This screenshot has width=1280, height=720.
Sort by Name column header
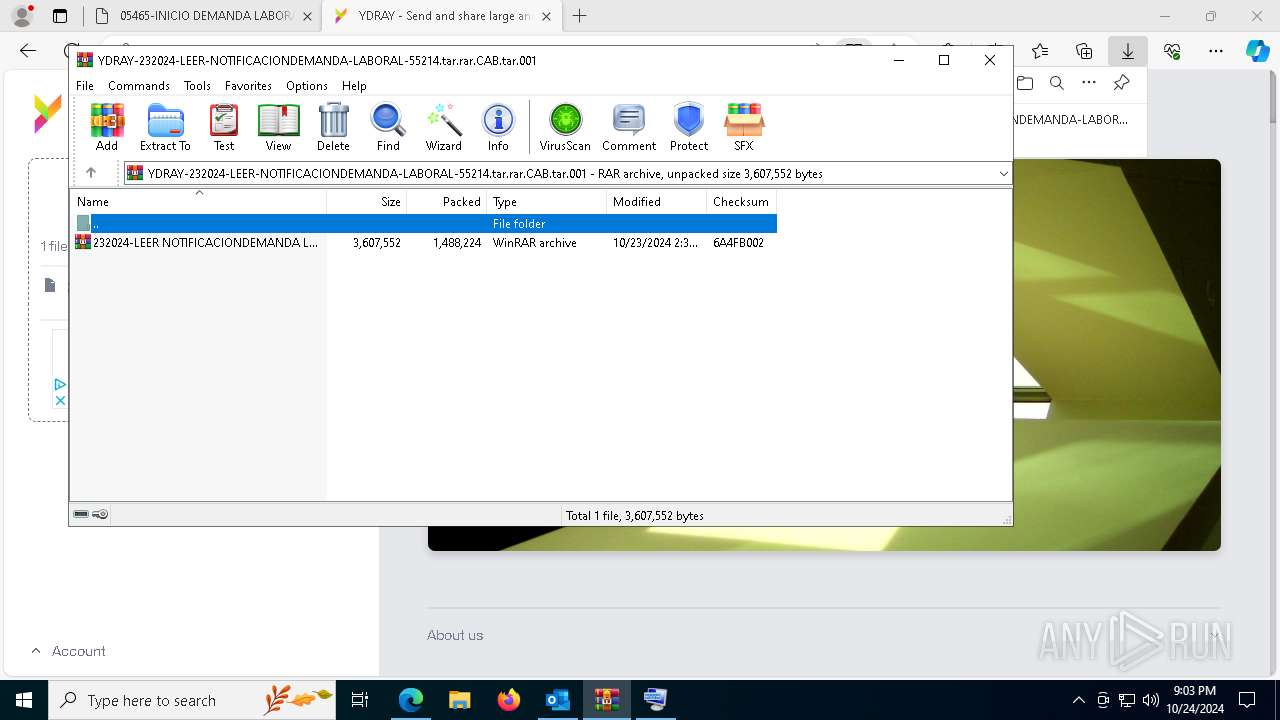[198, 202]
